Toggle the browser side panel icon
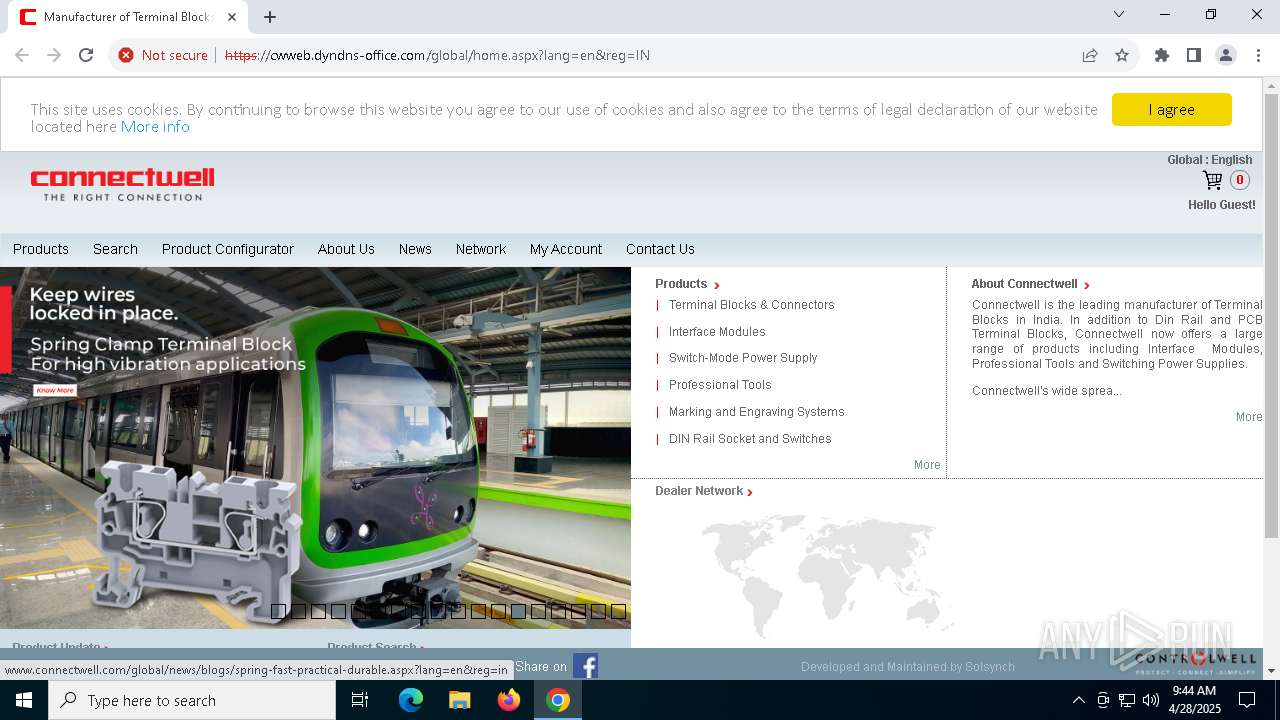Viewport: 1280px width, 720px height. (x=1194, y=55)
